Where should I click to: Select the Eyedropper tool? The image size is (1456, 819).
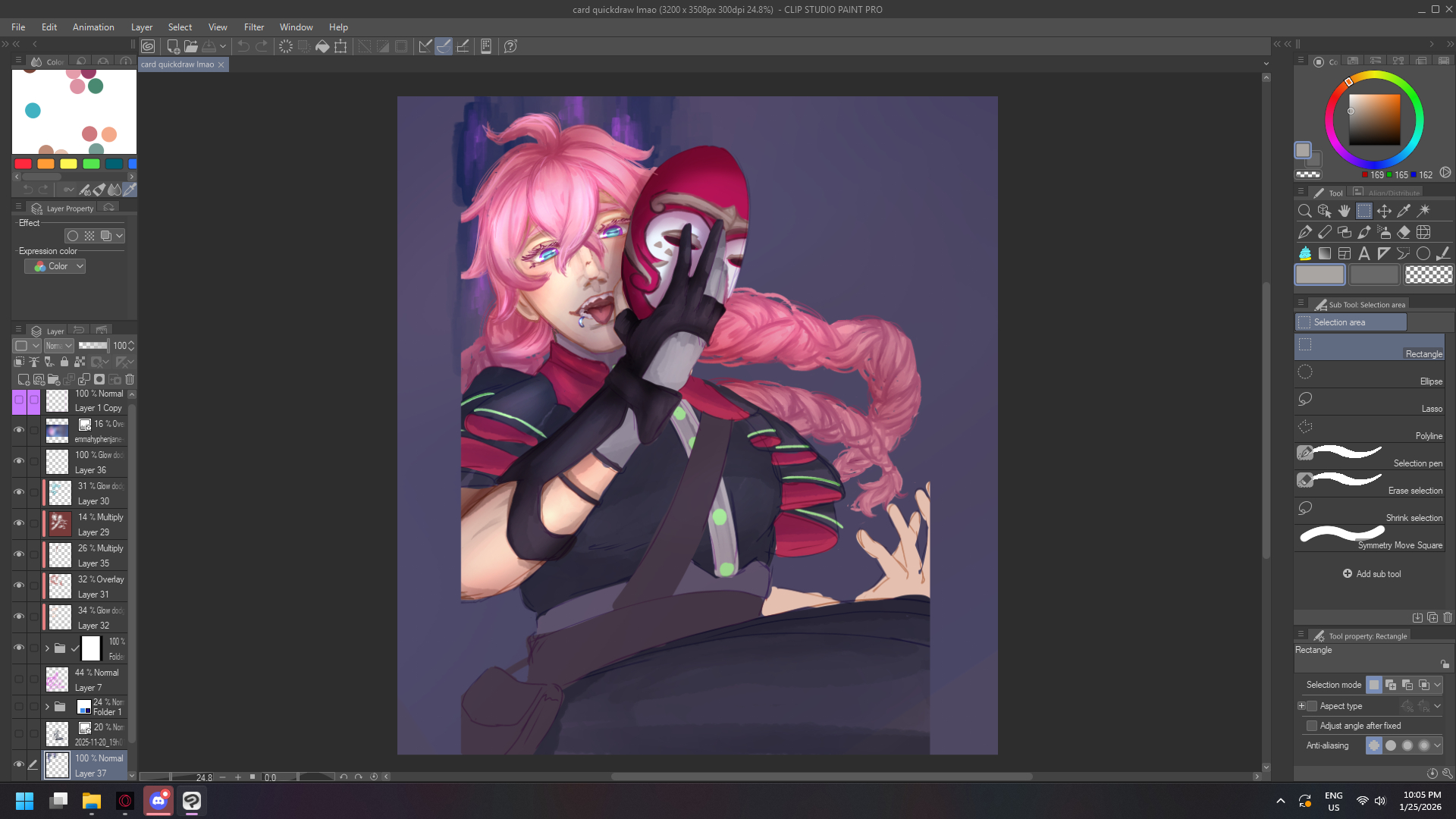point(1404,211)
